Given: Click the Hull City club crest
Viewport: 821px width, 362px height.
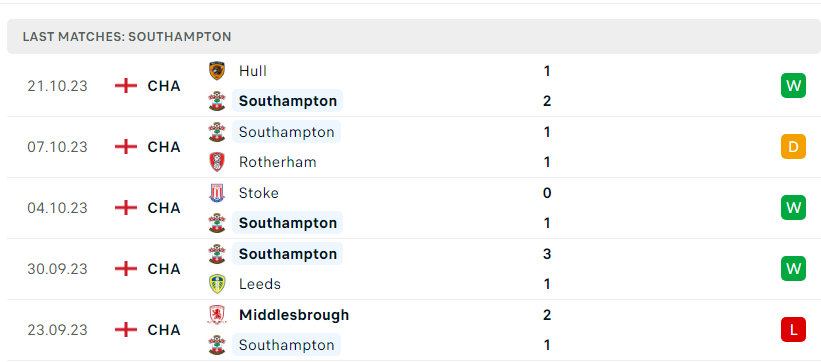Looking at the screenshot, I should point(216,71).
